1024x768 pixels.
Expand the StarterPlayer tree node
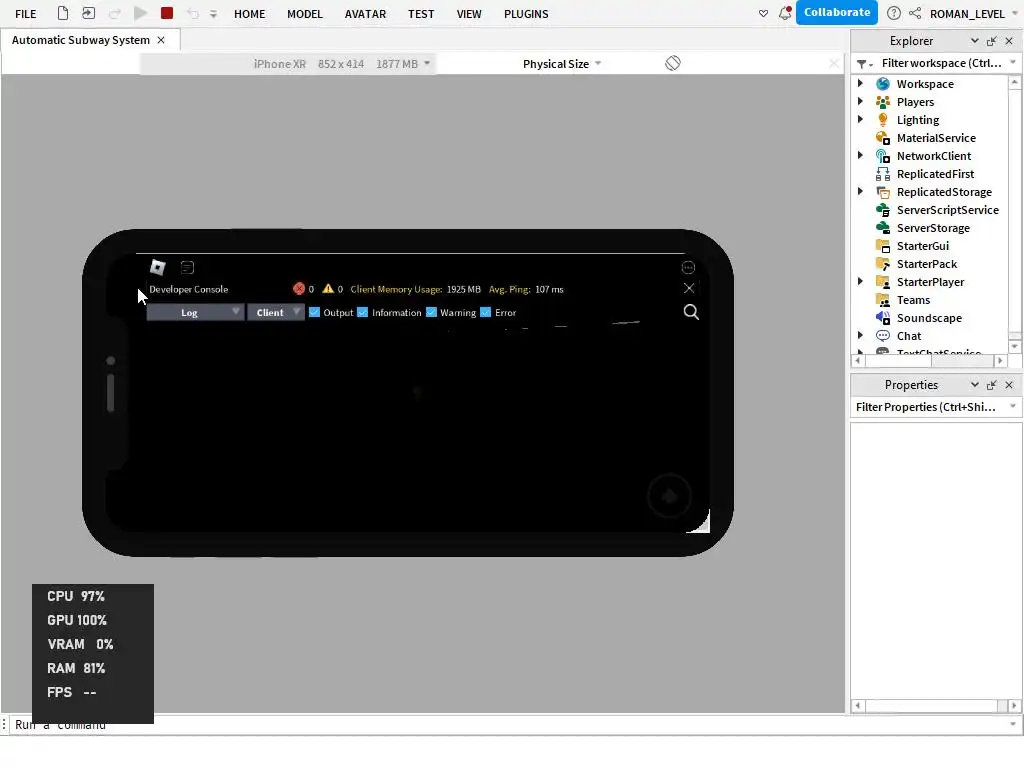[860, 281]
